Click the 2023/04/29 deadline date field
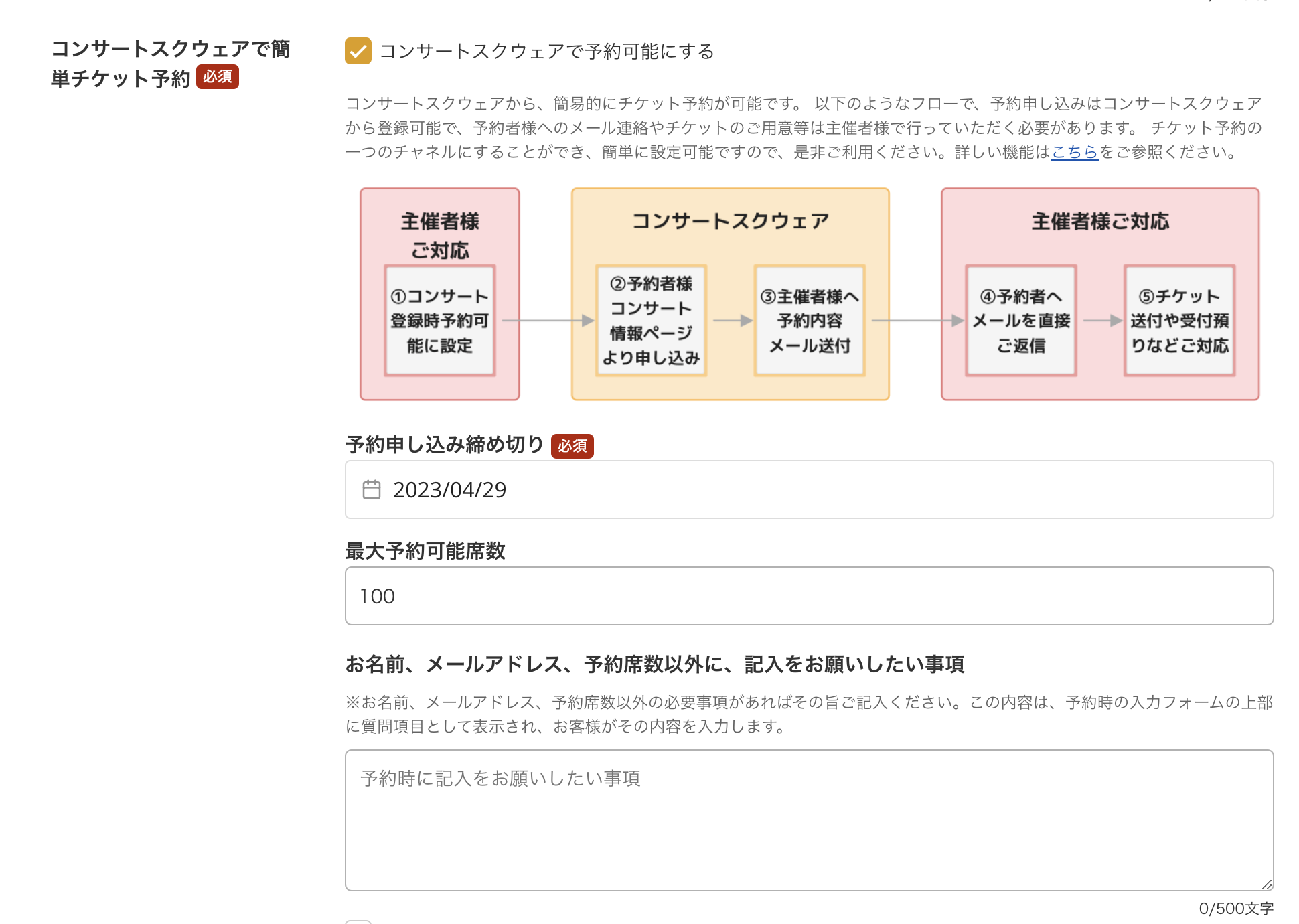The height and width of the screenshot is (924, 1299). [x=809, y=489]
